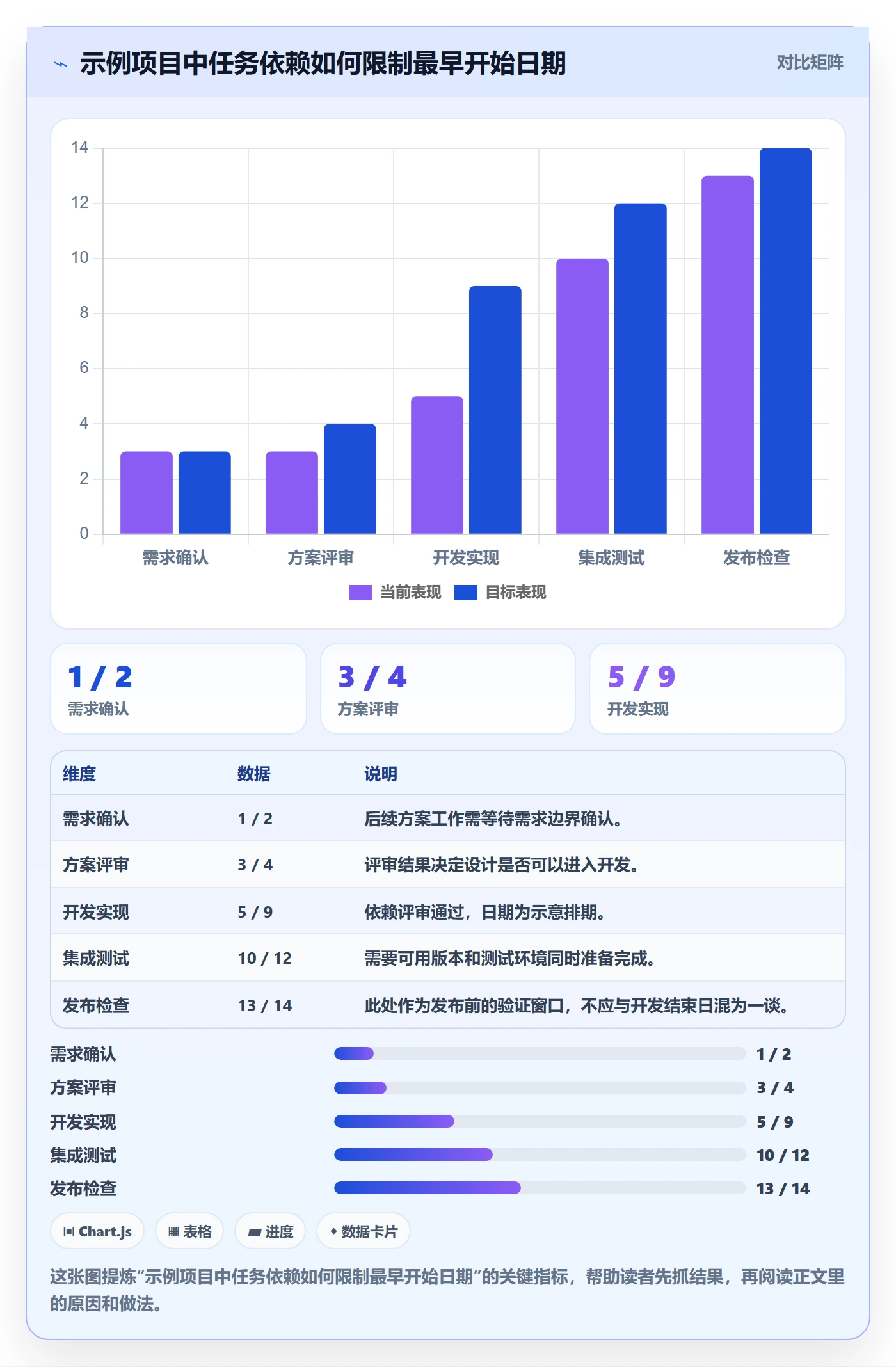The image size is (896, 1367).
Task: Select the 方案评审 table row name
Action: (x=96, y=865)
